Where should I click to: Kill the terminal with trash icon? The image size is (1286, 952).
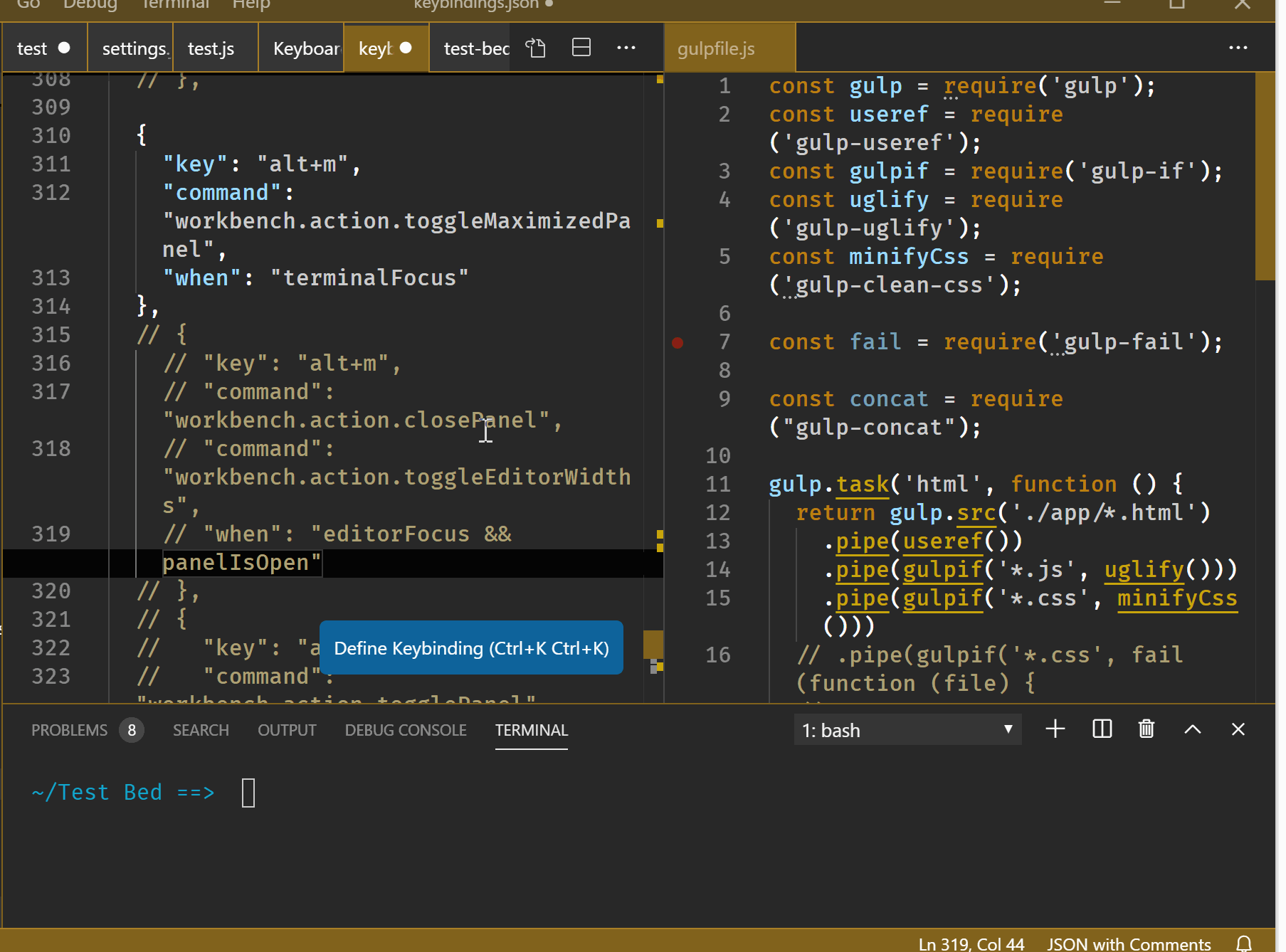click(x=1147, y=729)
